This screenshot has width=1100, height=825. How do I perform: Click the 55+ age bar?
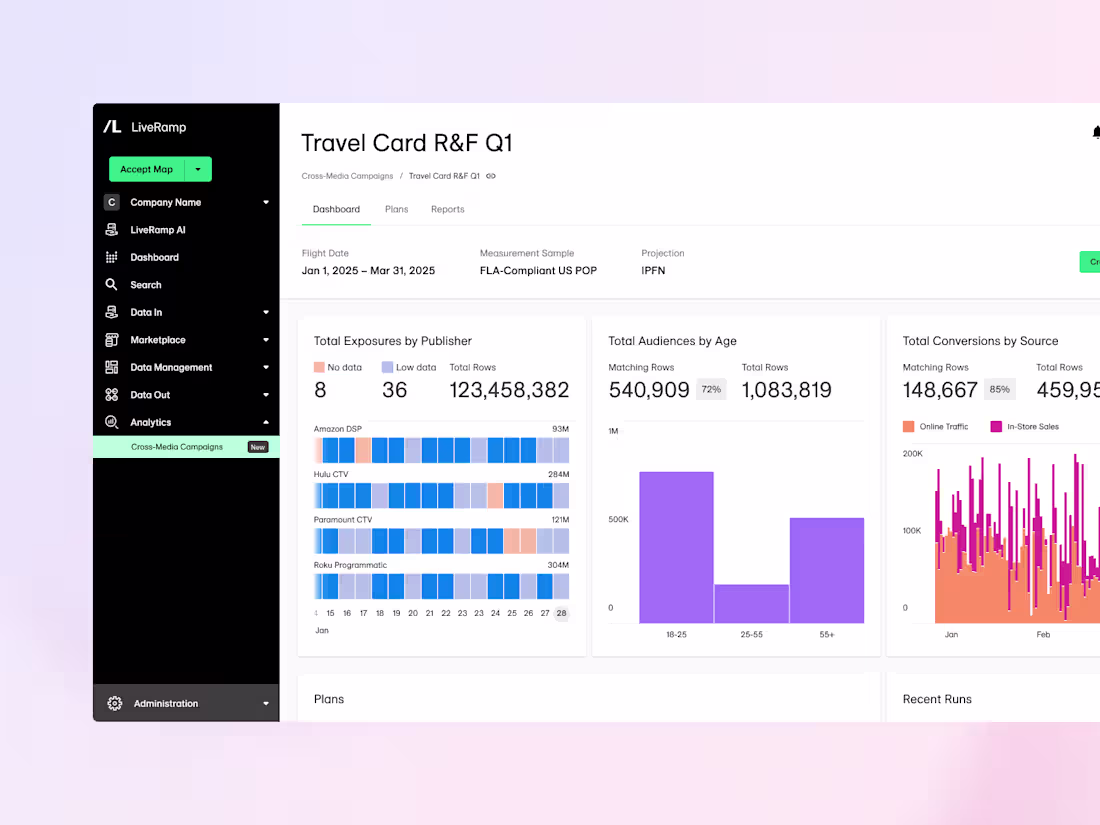tap(827, 570)
